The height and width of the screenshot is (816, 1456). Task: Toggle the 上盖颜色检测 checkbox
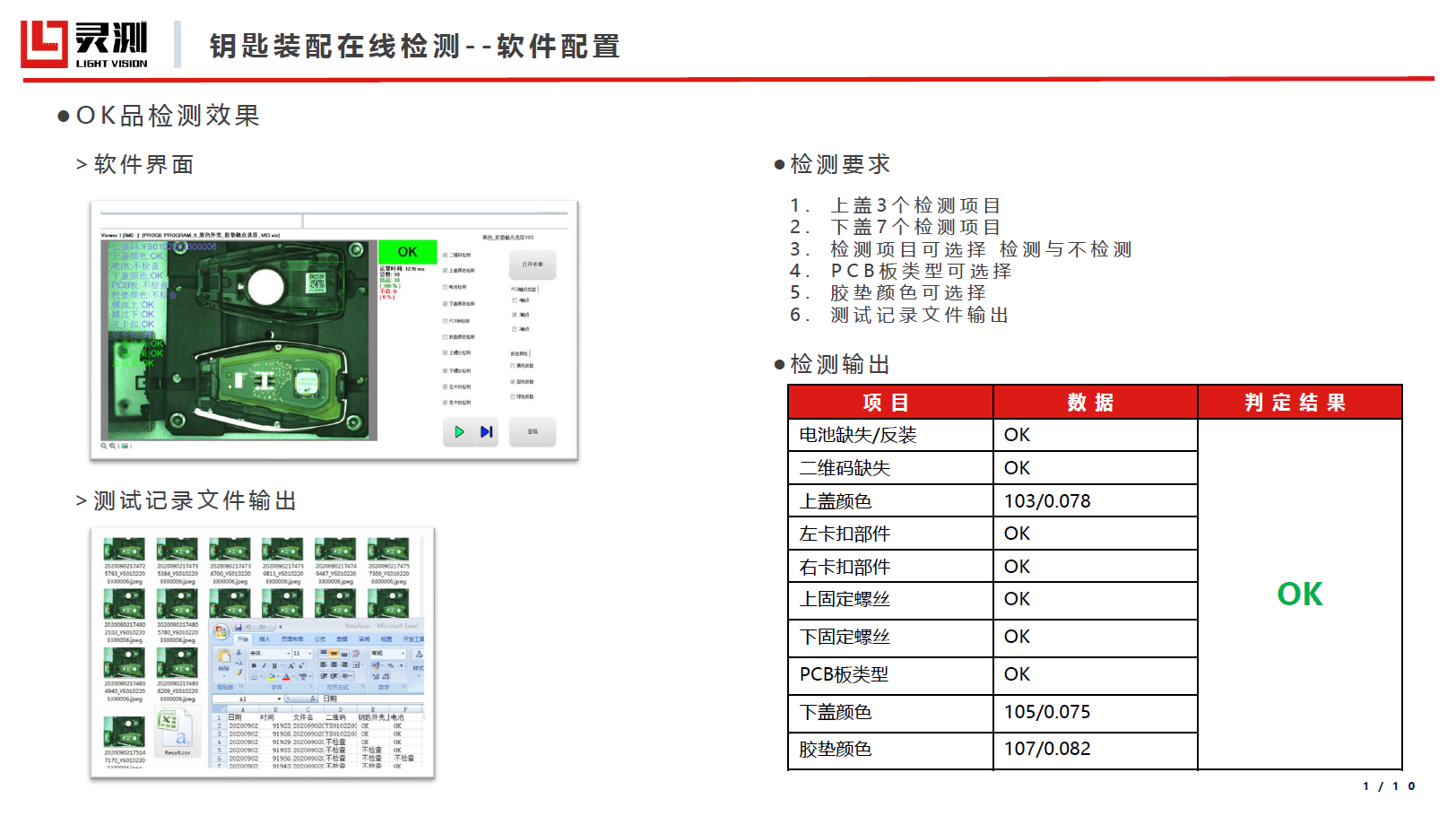pos(446,270)
